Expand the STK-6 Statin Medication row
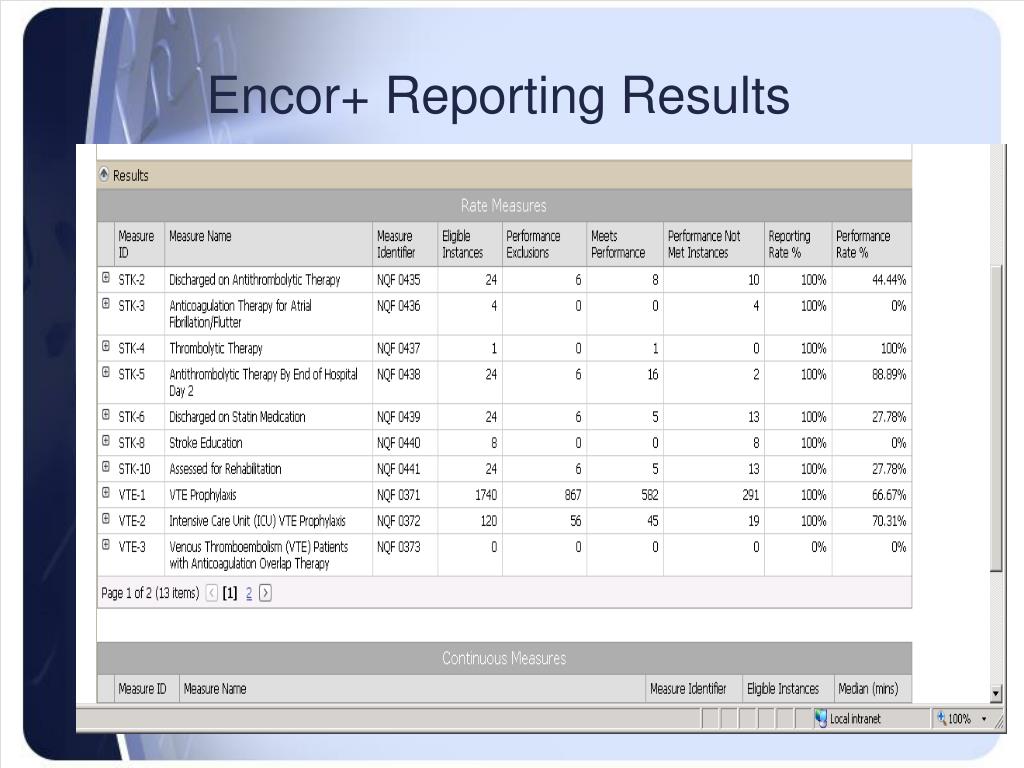 [x=106, y=415]
